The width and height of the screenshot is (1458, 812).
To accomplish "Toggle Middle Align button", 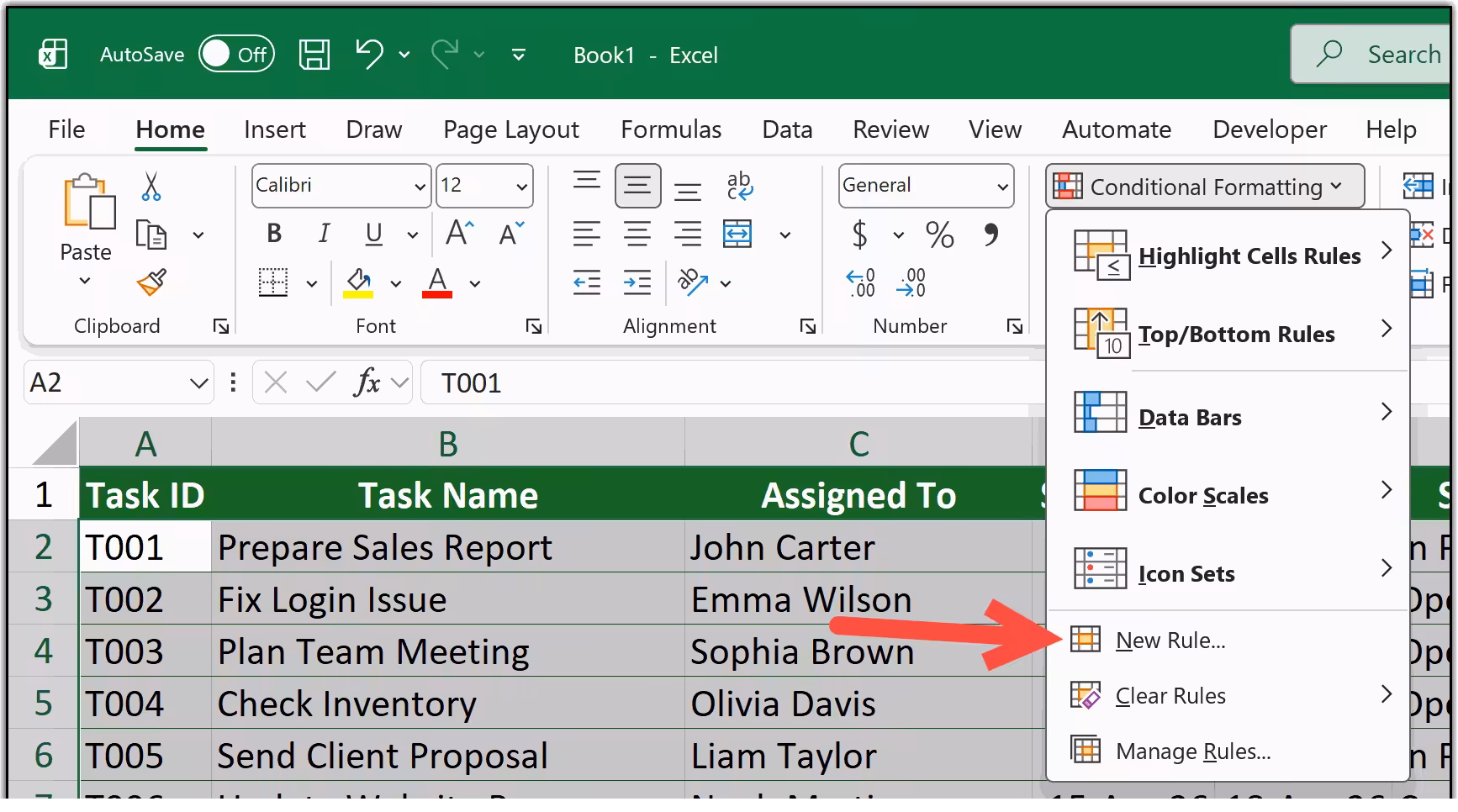I will [637, 186].
